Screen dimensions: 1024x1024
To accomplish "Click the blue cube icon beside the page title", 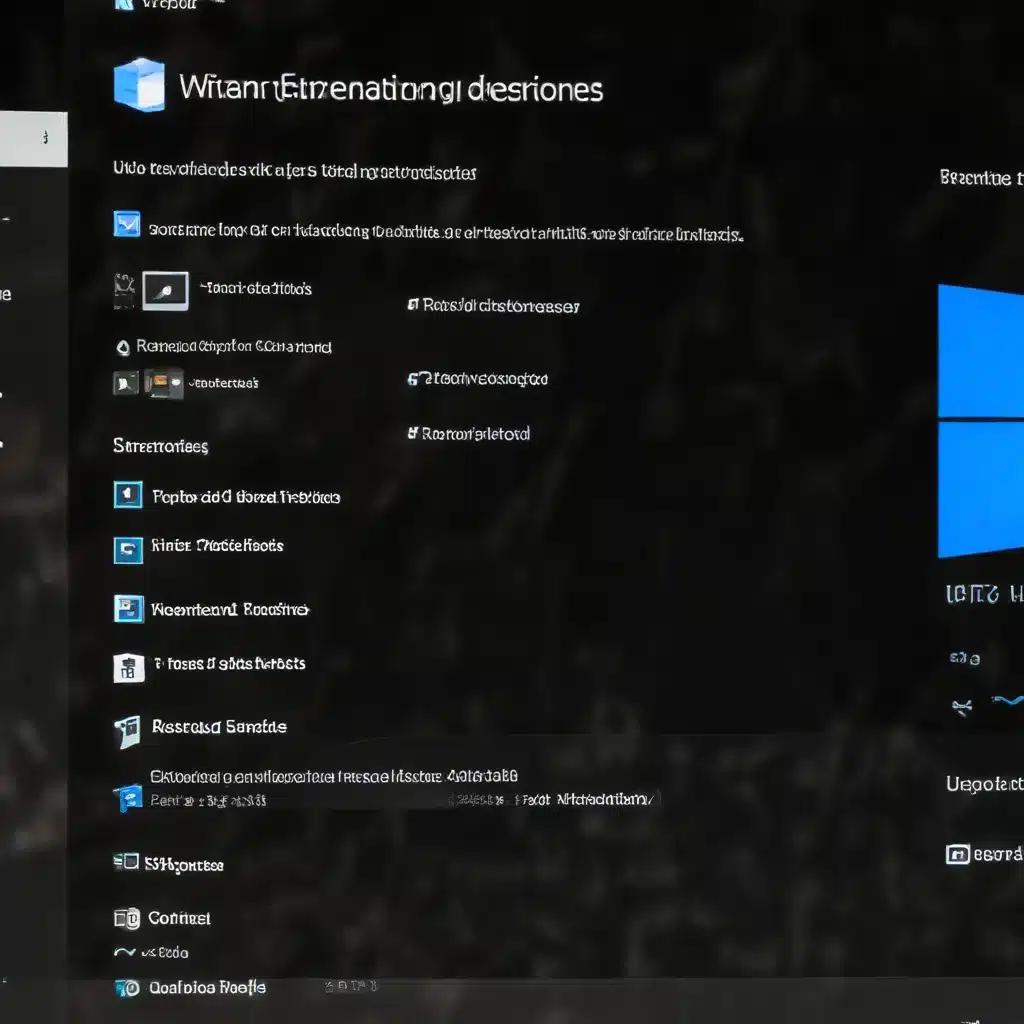I will (139, 85).
